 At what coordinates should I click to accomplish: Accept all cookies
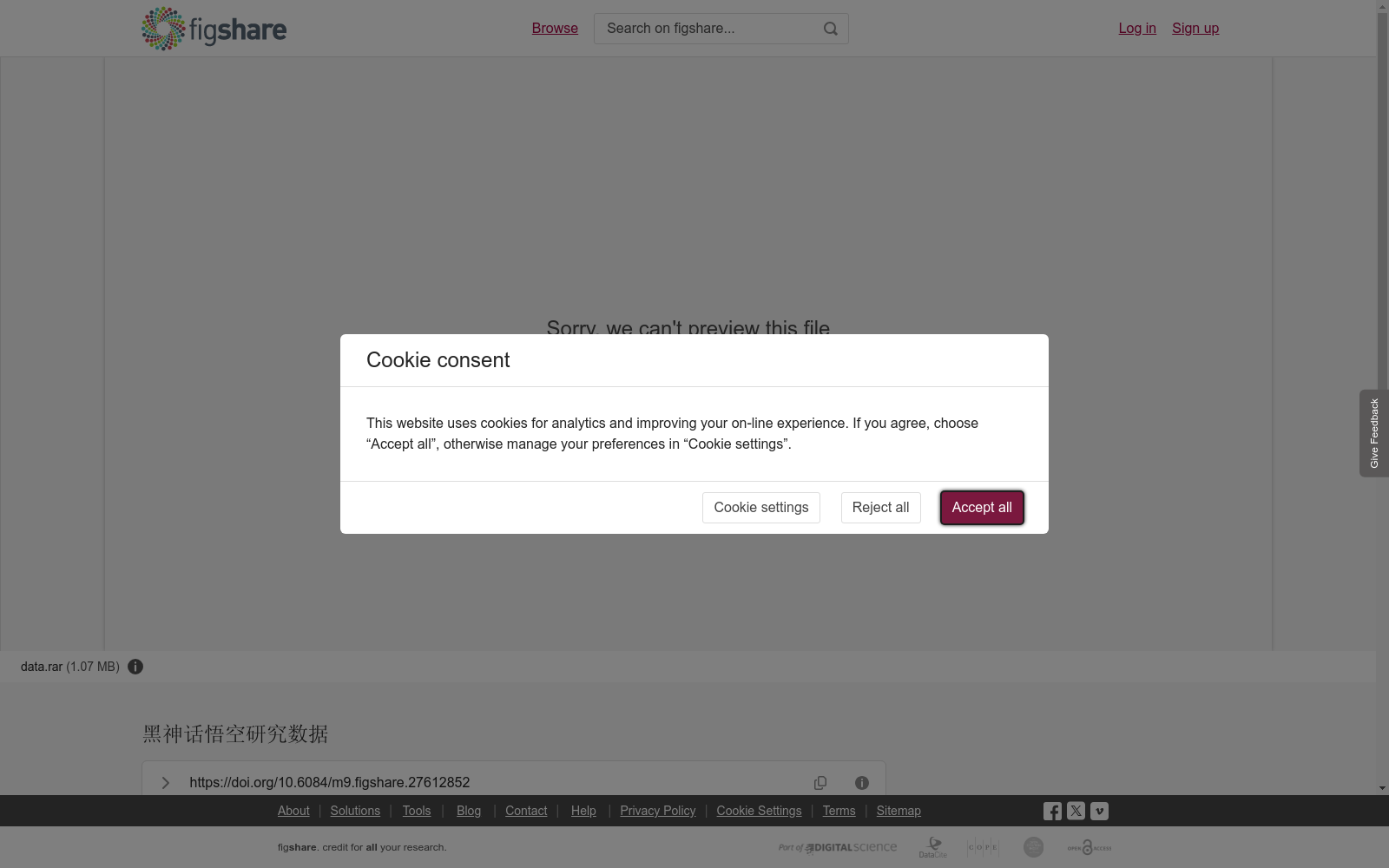(982, 508)
